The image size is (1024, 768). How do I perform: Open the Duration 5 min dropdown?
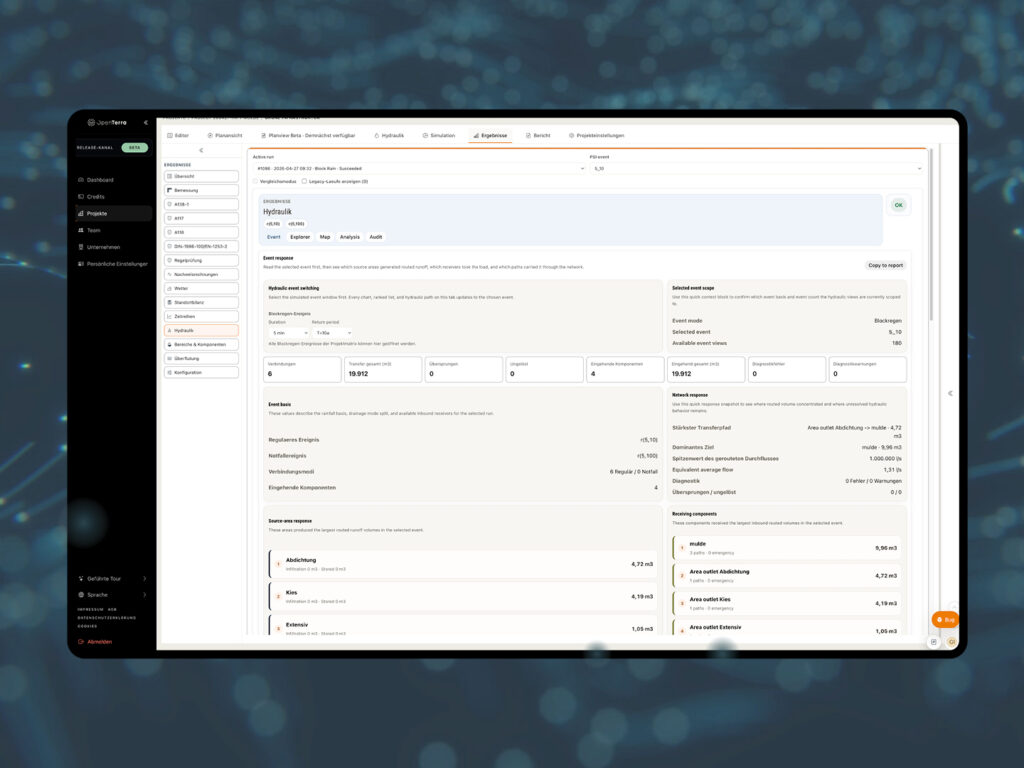coord(288,333)
